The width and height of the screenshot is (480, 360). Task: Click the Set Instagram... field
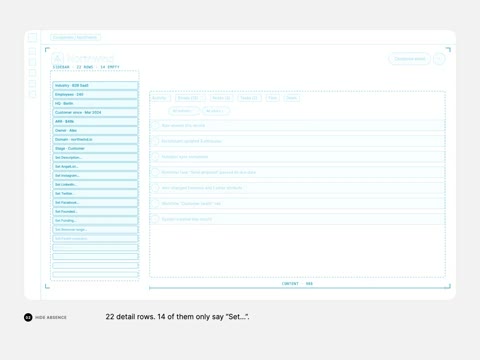coord(95,176)
